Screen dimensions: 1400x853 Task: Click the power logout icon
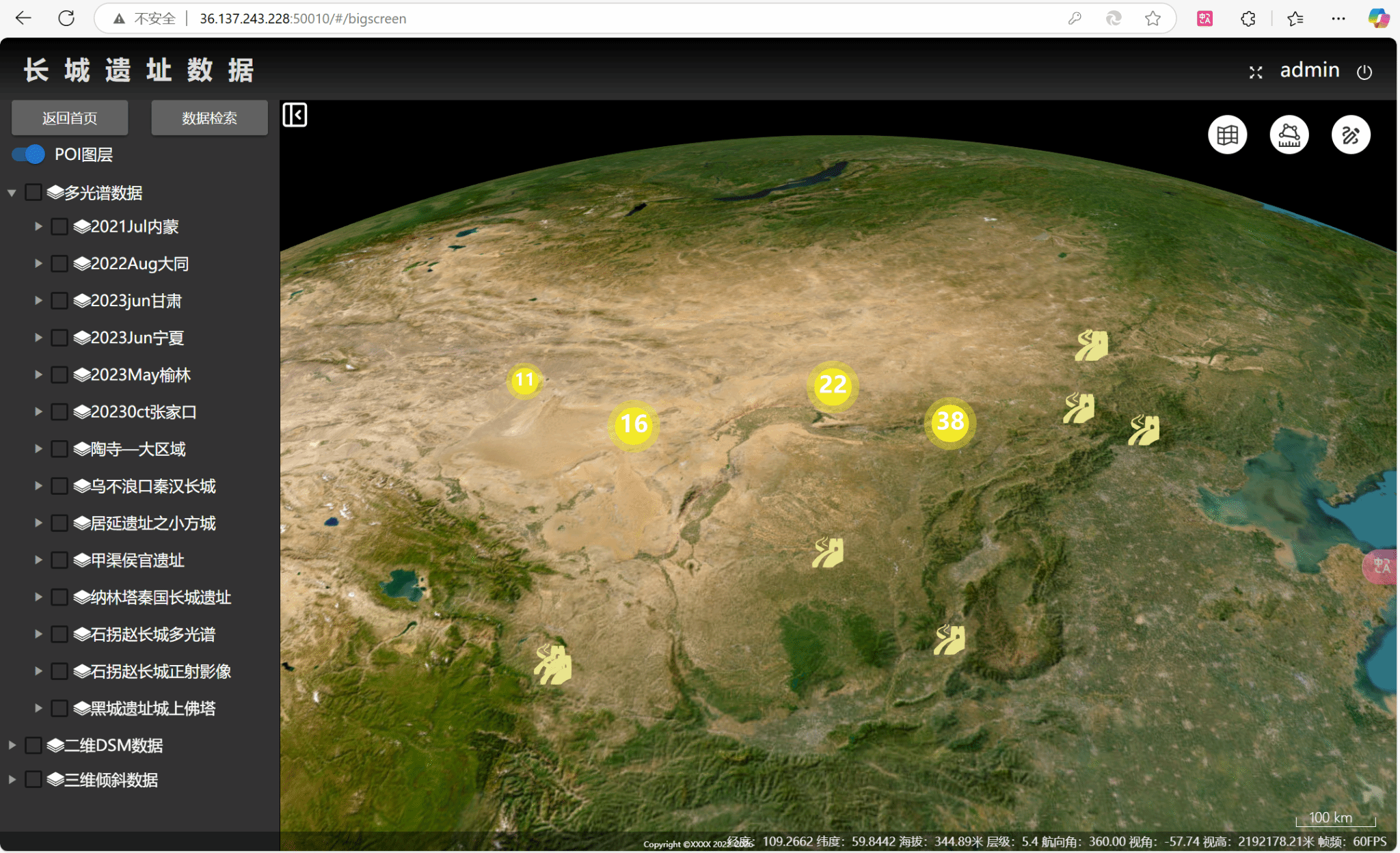pyautogui.click(x=1364, y=72)
